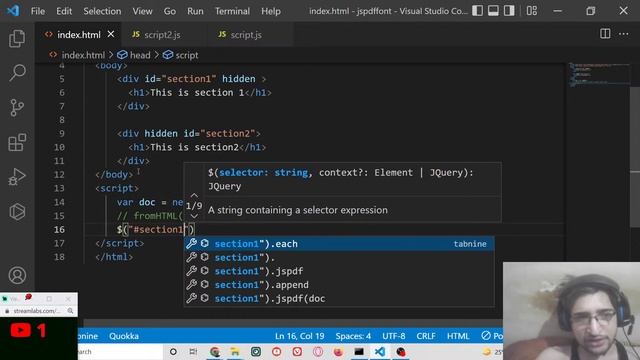Screen dimensions: 640x360
Task: Click the VS Code logo icon
Action: (x=13, y=11)
